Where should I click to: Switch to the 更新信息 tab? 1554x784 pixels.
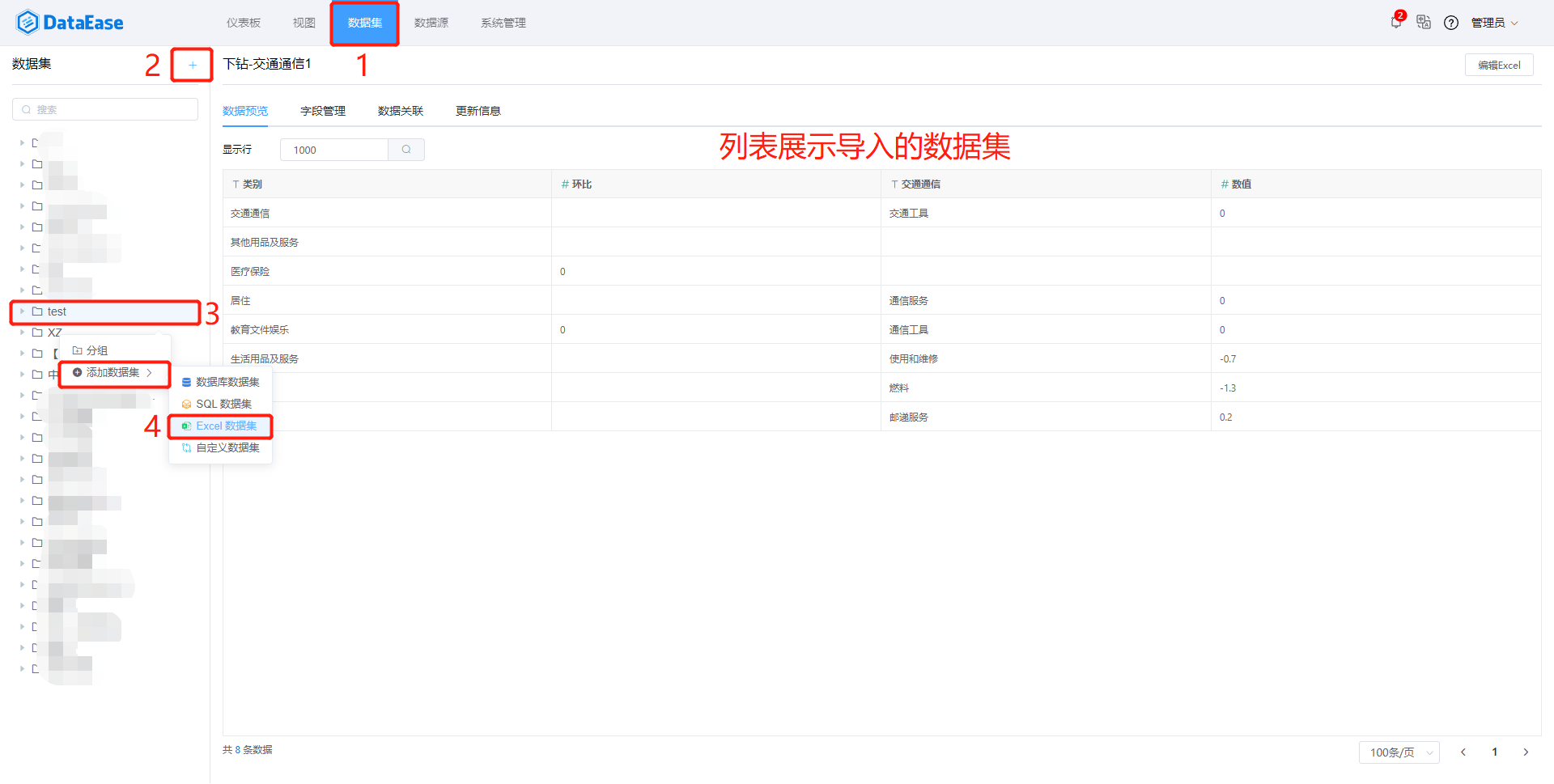478,110
